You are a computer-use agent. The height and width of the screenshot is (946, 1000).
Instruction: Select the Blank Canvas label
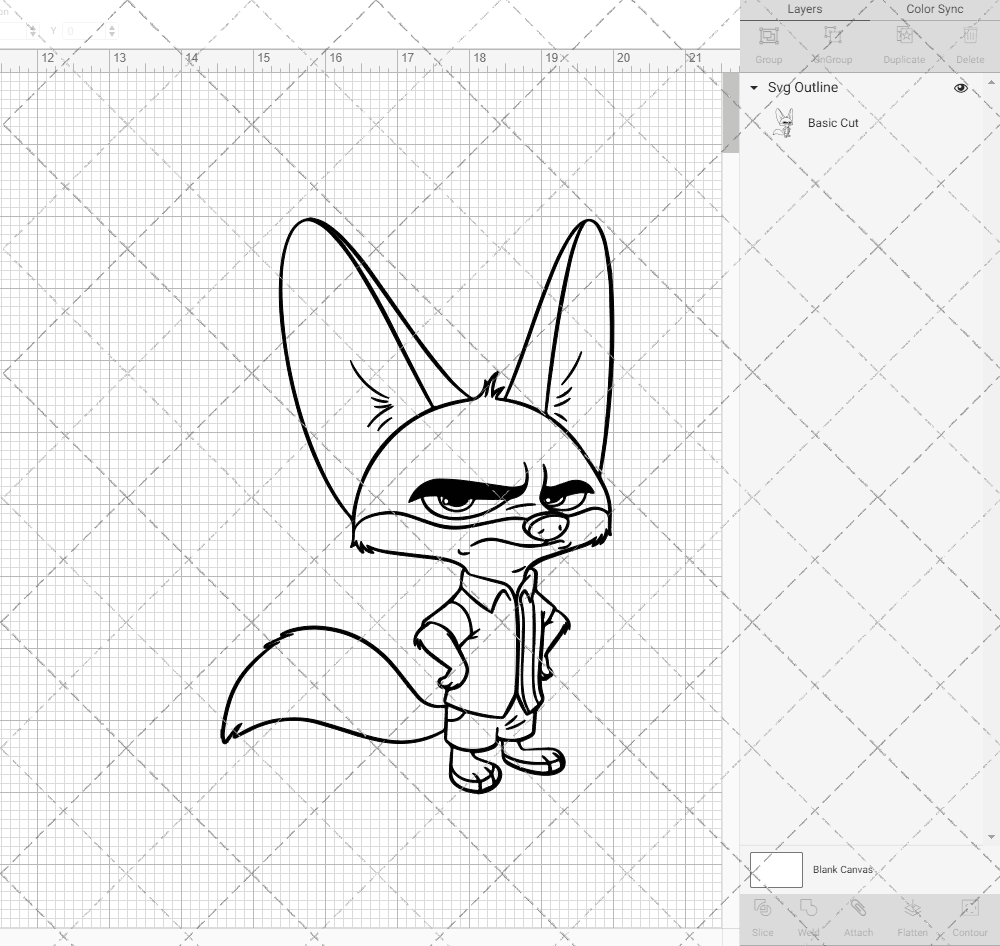point(842,869)
